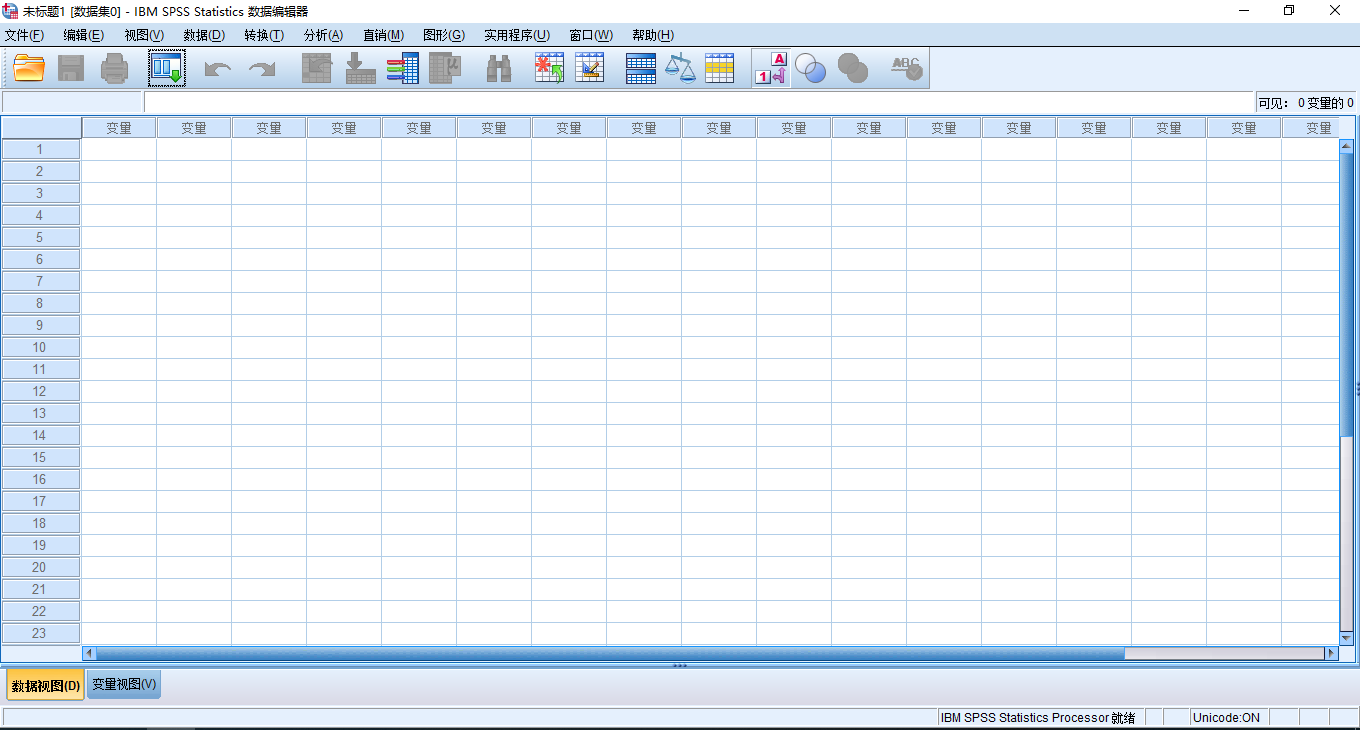1360x730 pixels.
Task: Click the cell name box above the grid
Action: pyautogui.click(x=73, y=102)
